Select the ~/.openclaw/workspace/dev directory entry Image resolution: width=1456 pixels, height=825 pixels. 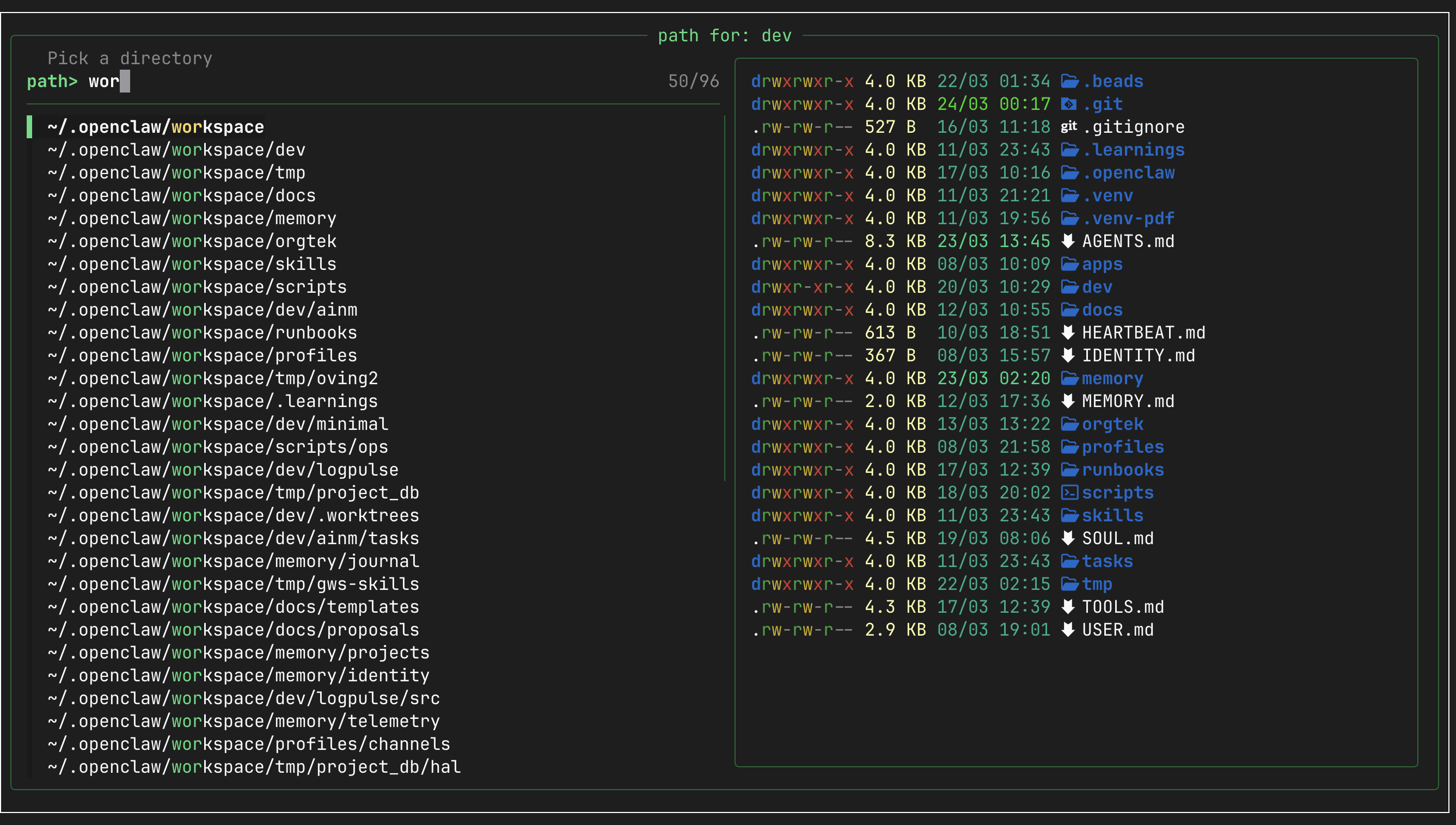click(176, 149)
